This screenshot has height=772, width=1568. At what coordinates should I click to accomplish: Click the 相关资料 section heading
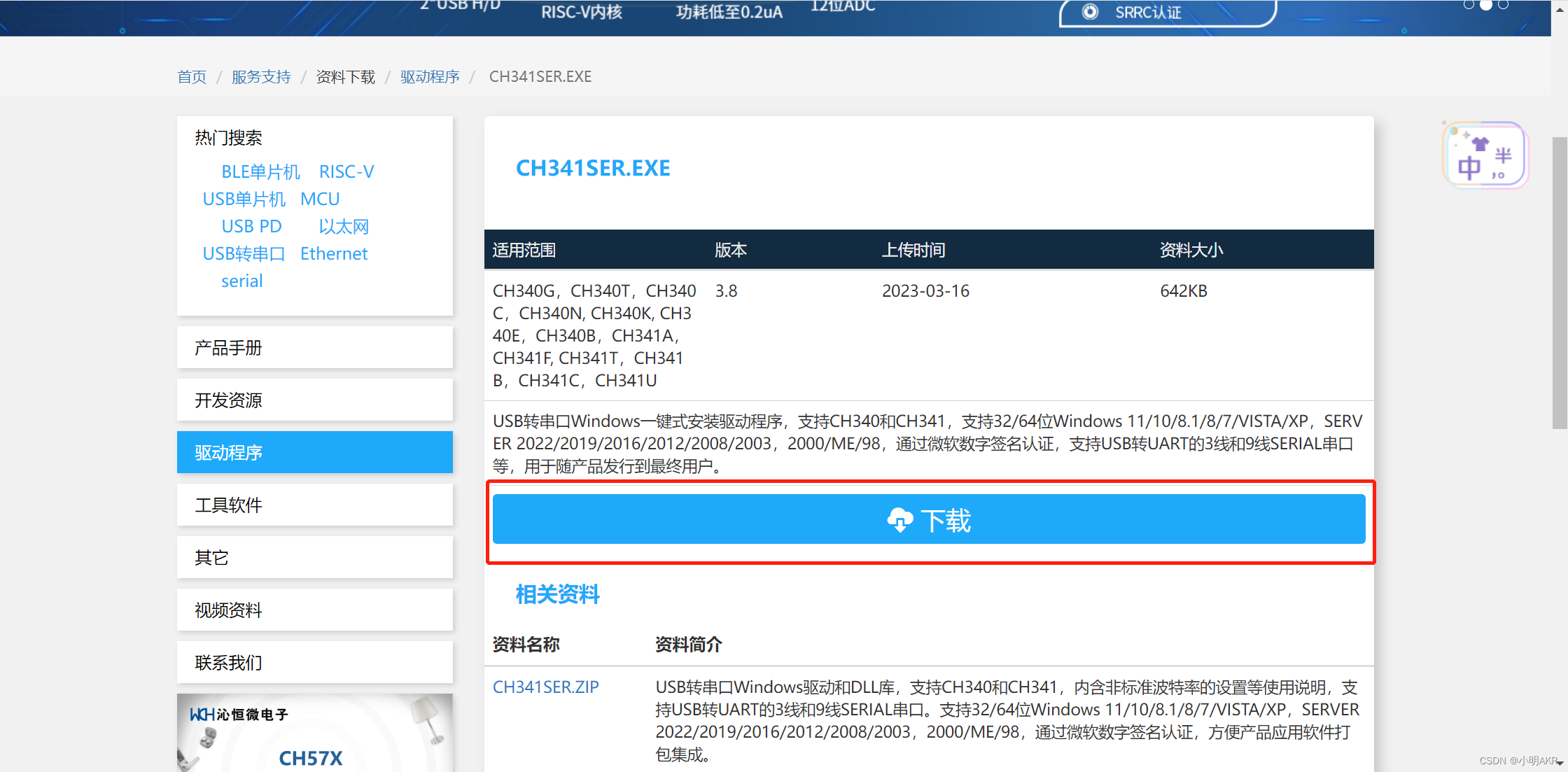[557, 594]
